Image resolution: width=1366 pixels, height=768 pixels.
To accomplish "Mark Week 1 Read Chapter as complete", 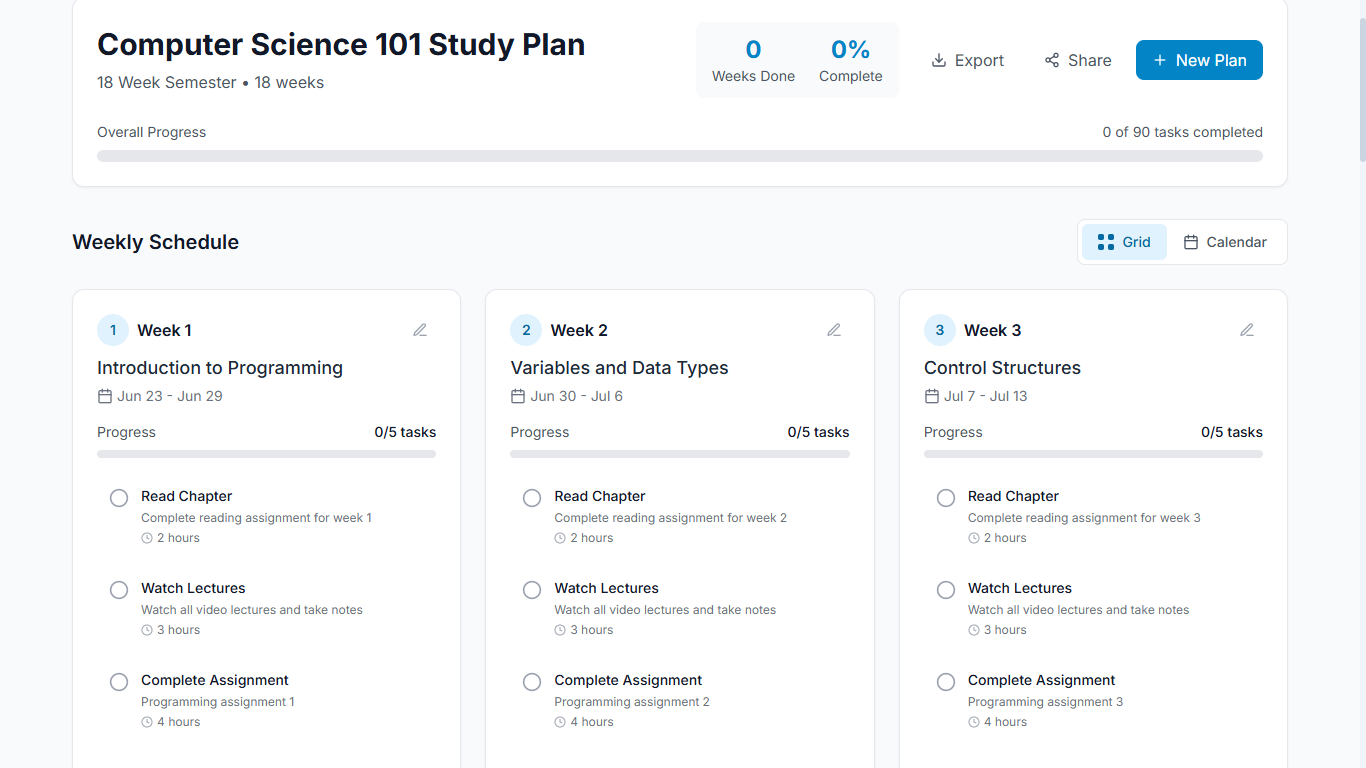I will pos(119,498).
